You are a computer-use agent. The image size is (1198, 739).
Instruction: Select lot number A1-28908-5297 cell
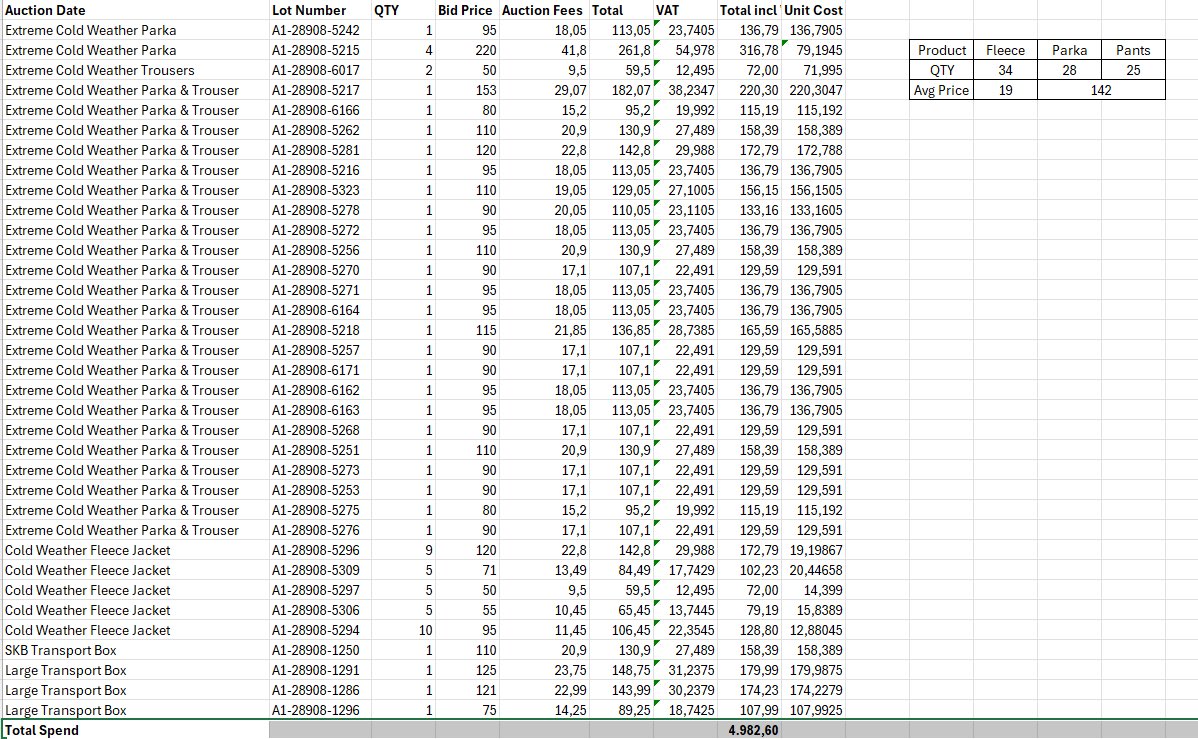coord(320,590)
